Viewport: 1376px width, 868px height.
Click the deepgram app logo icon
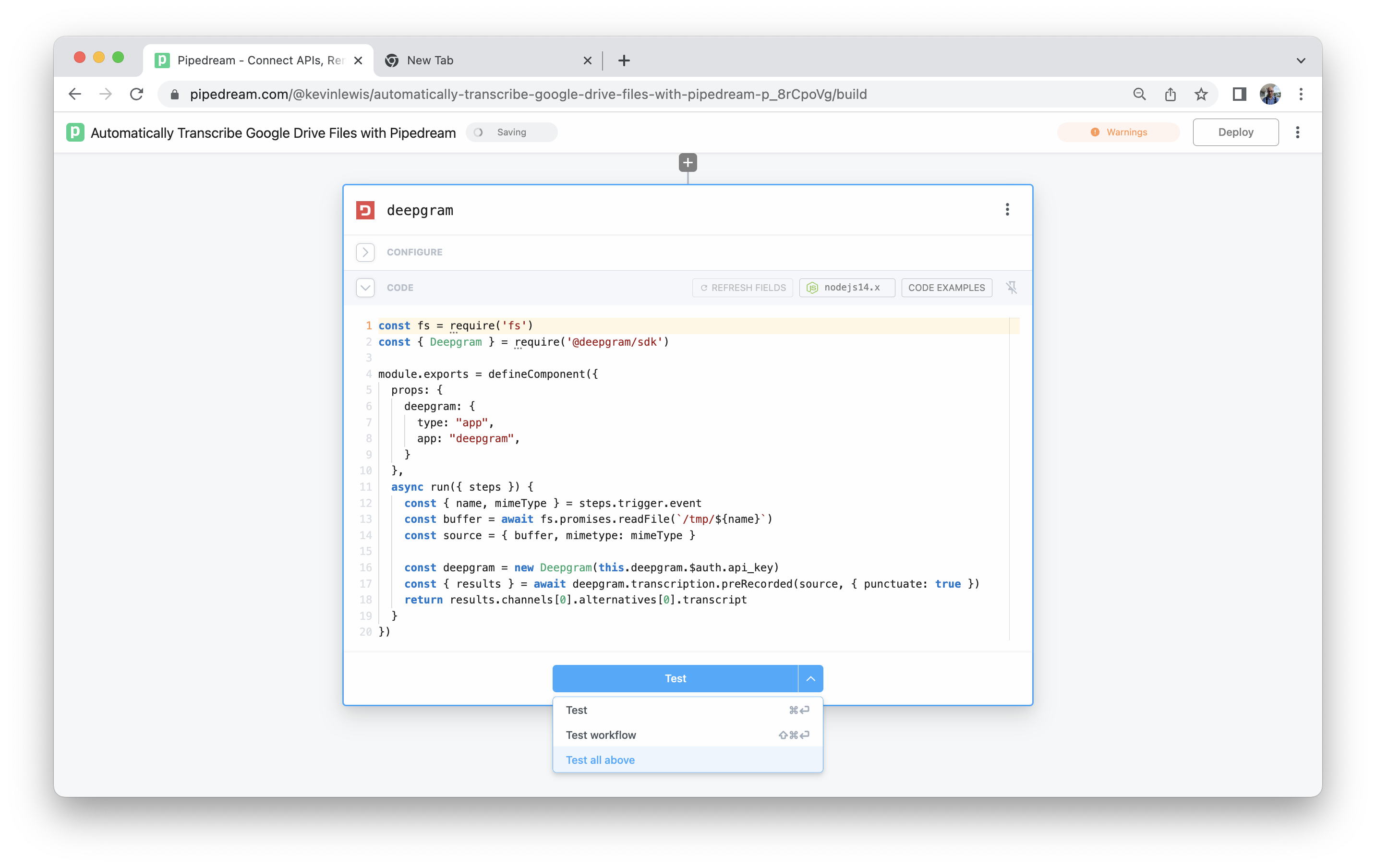pos(365,210)
